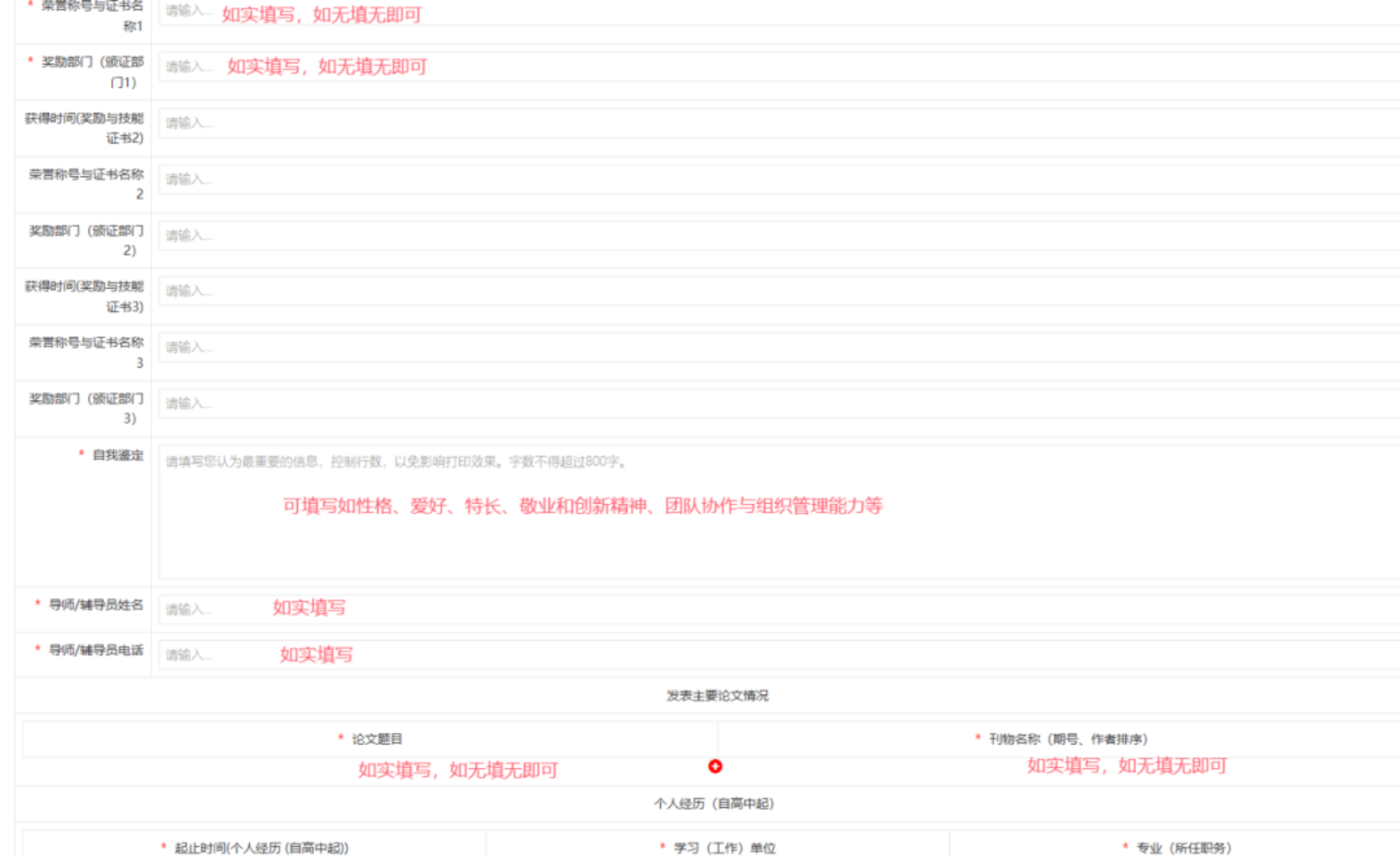The height and width of the screenshot is (857, 1400).
Task: Click the 个人经历(自高中起) section heading
Action: click(714, 804)
